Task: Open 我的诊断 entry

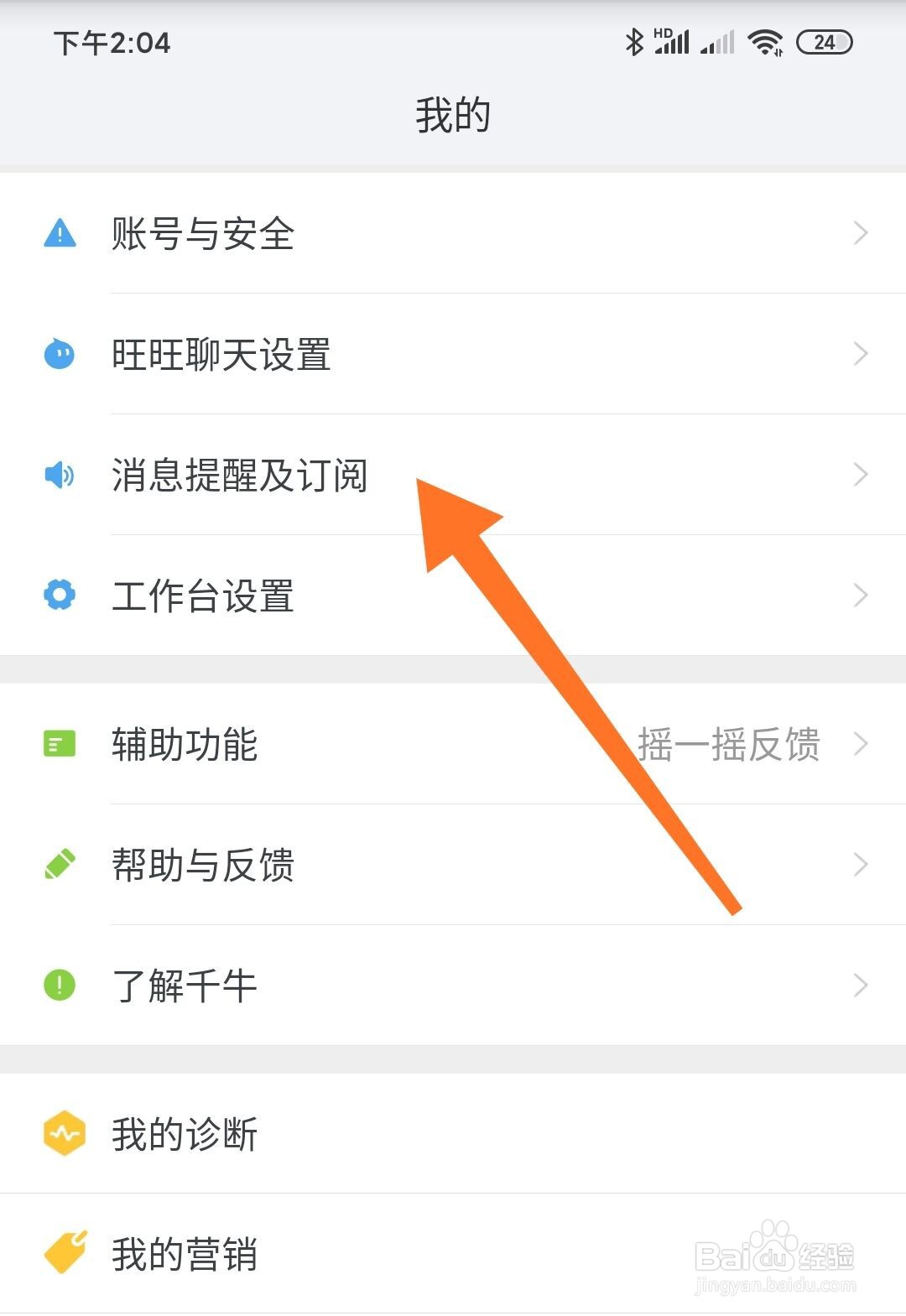Action: (453, 1134)
